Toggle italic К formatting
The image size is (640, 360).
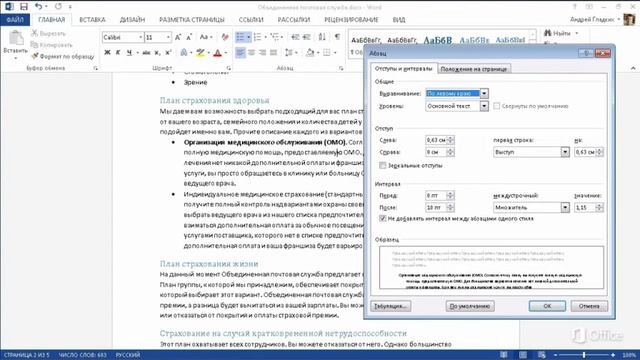[118, 53]
